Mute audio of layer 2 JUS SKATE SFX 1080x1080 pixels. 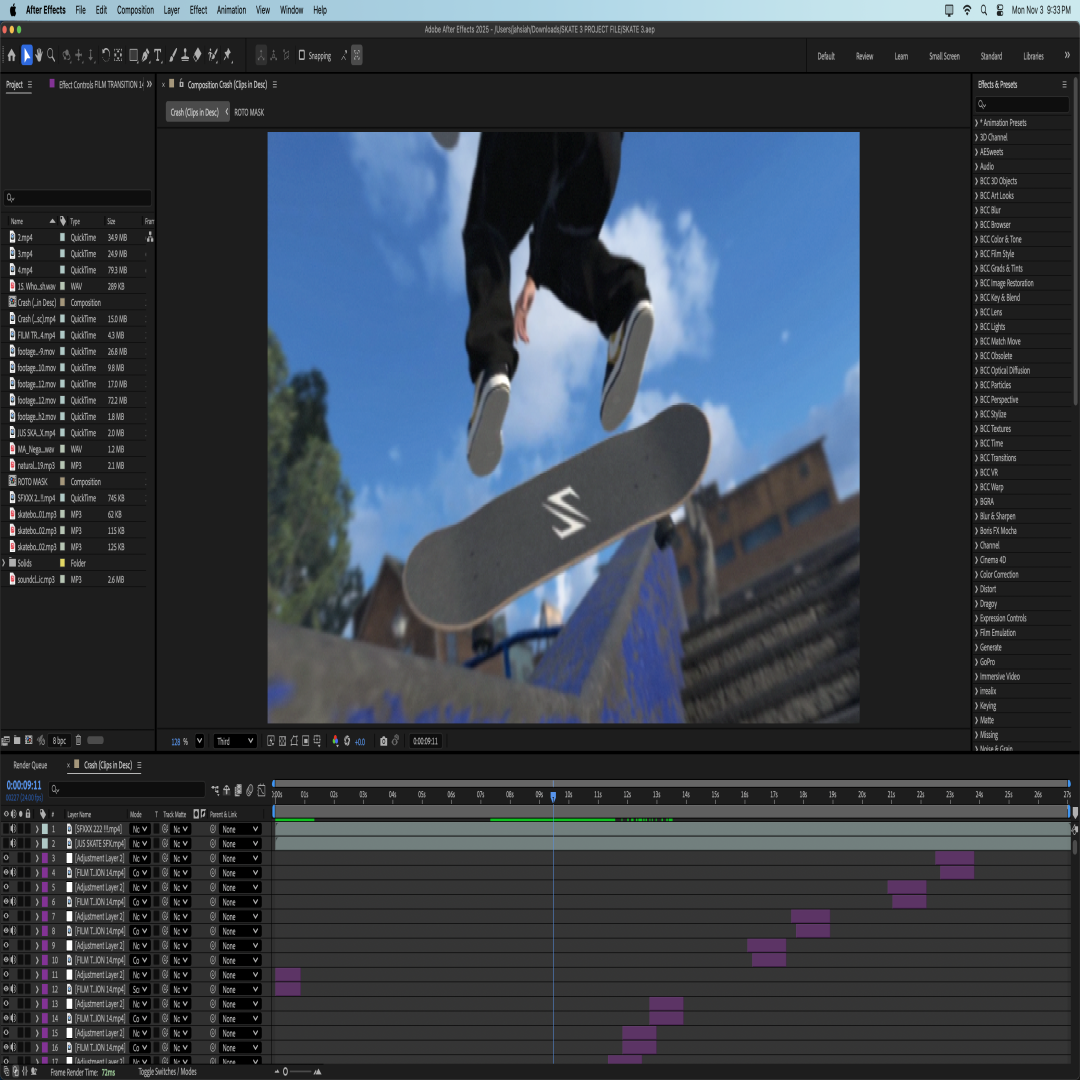pos(13,844)
